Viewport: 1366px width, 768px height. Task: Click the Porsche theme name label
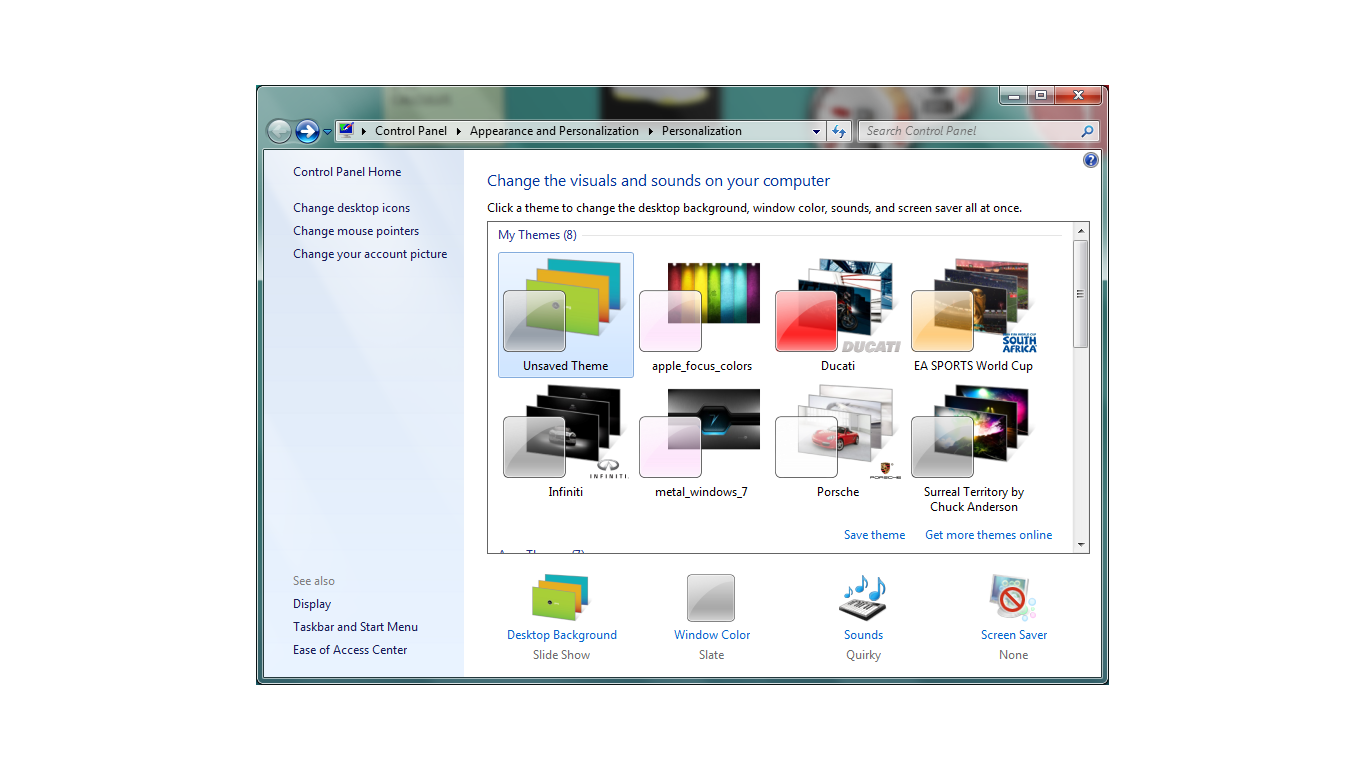(838, 492)
